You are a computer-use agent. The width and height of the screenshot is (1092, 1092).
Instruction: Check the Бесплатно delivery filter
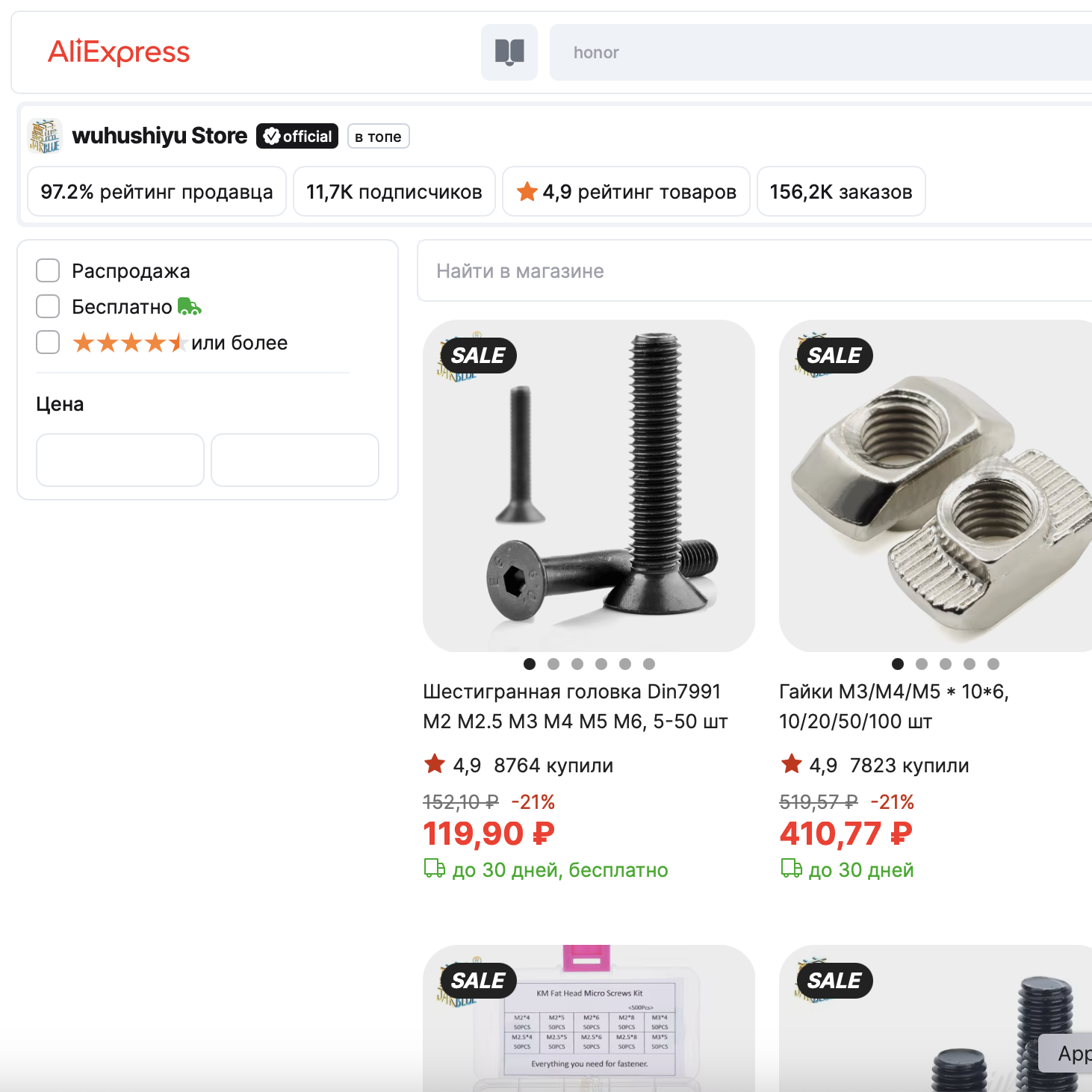pos(48,306)
